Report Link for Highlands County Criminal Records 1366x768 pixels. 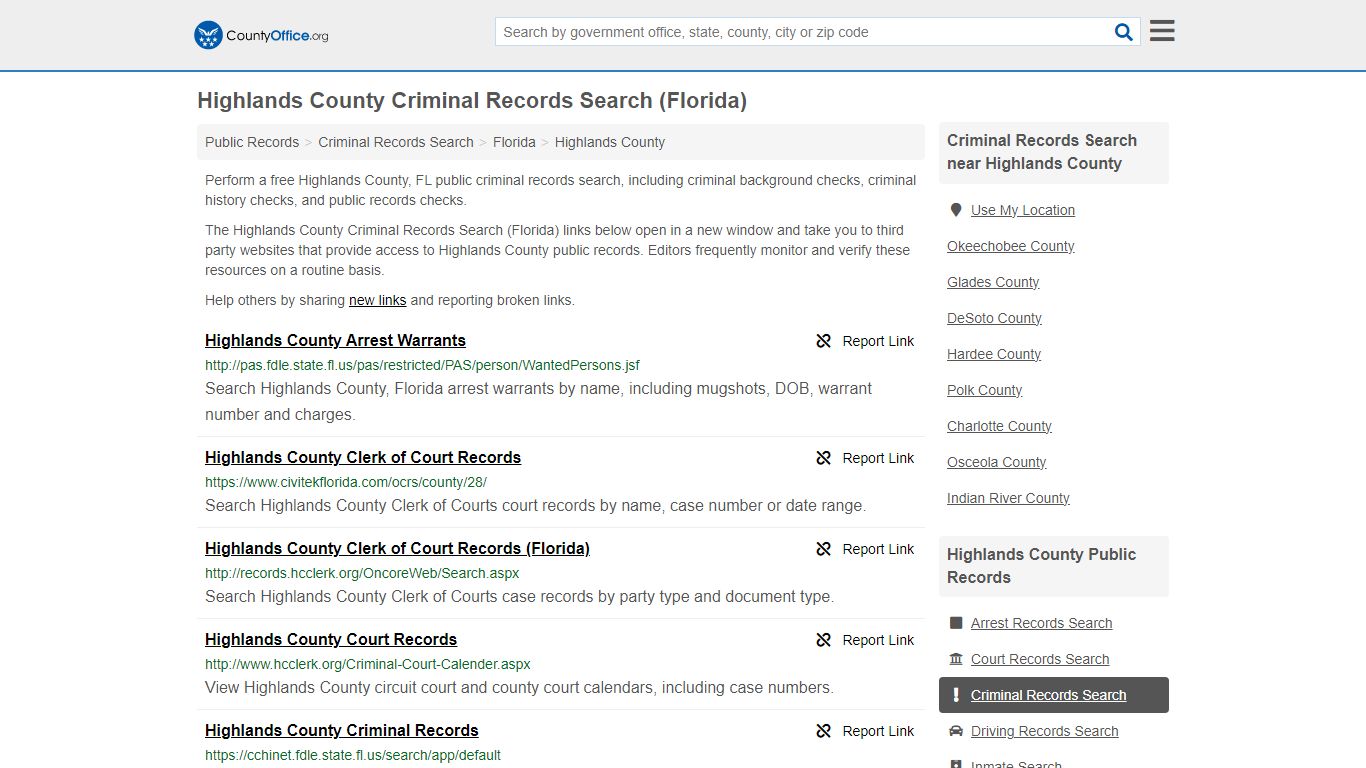click(878, 731)
